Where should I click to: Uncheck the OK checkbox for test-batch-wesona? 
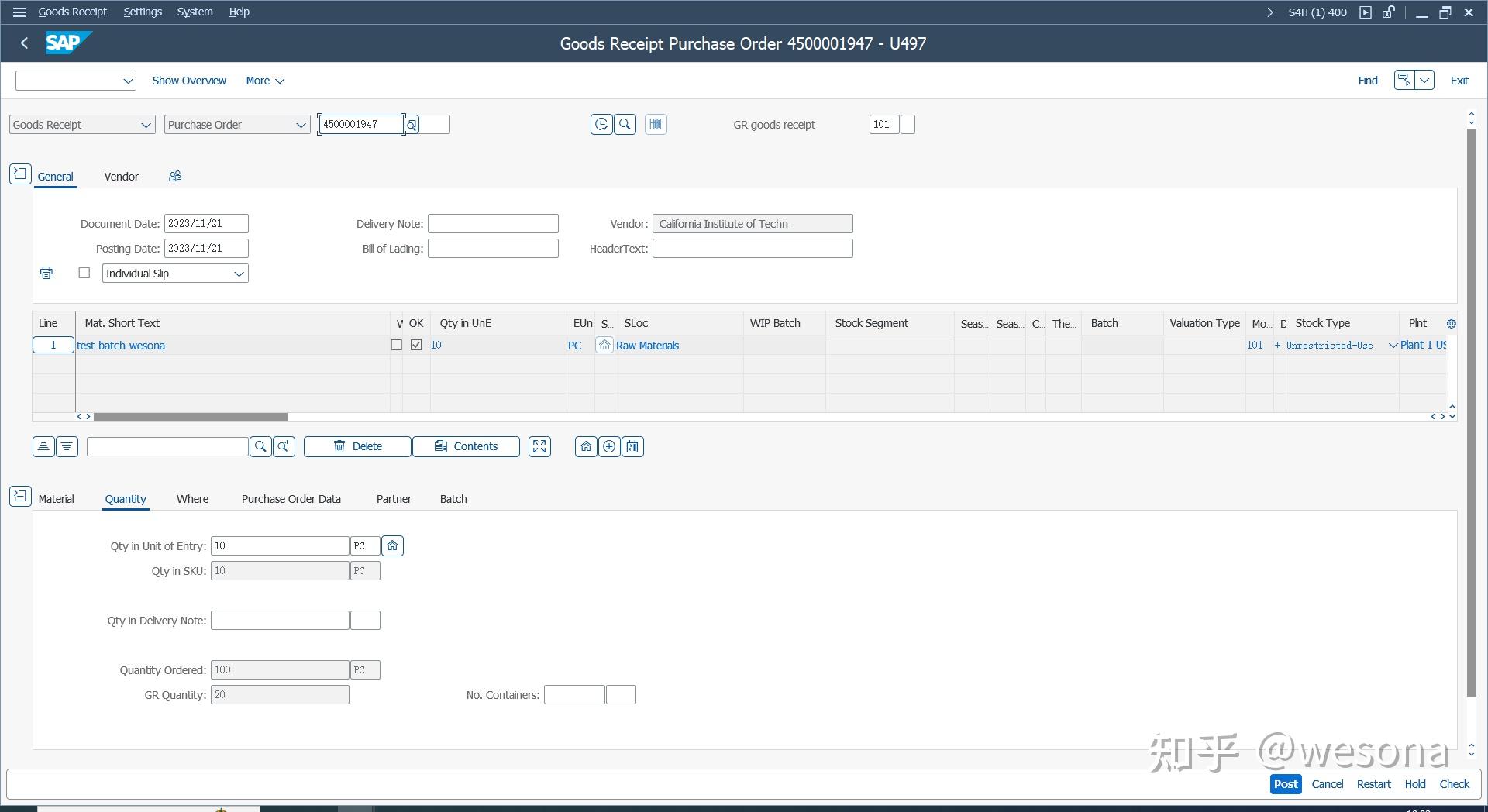click(416, 345)
